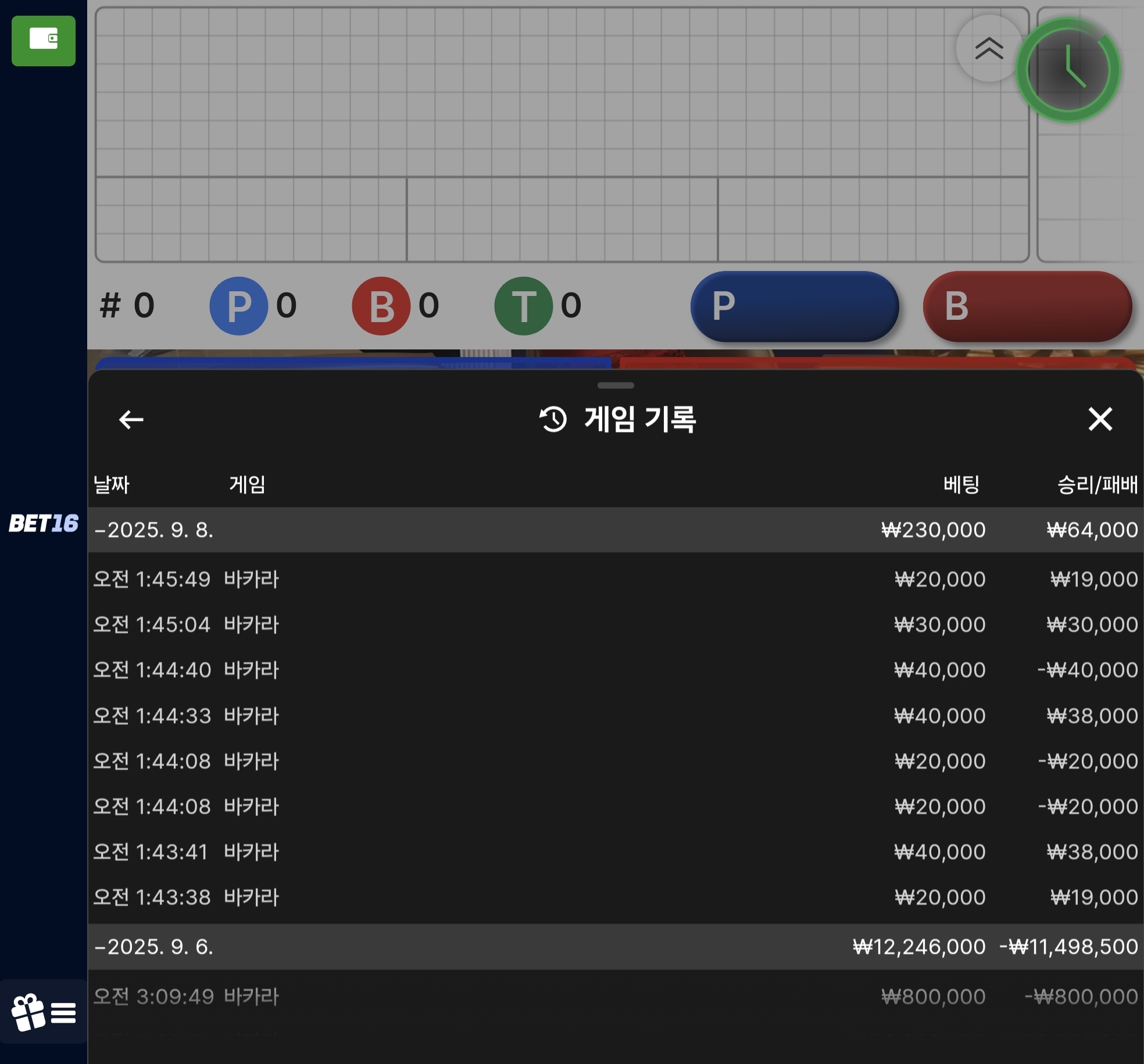Open the 오전 1:45:49 바카라 record
Viewport: 1144px width, 1064px height.
coord(616,579)
